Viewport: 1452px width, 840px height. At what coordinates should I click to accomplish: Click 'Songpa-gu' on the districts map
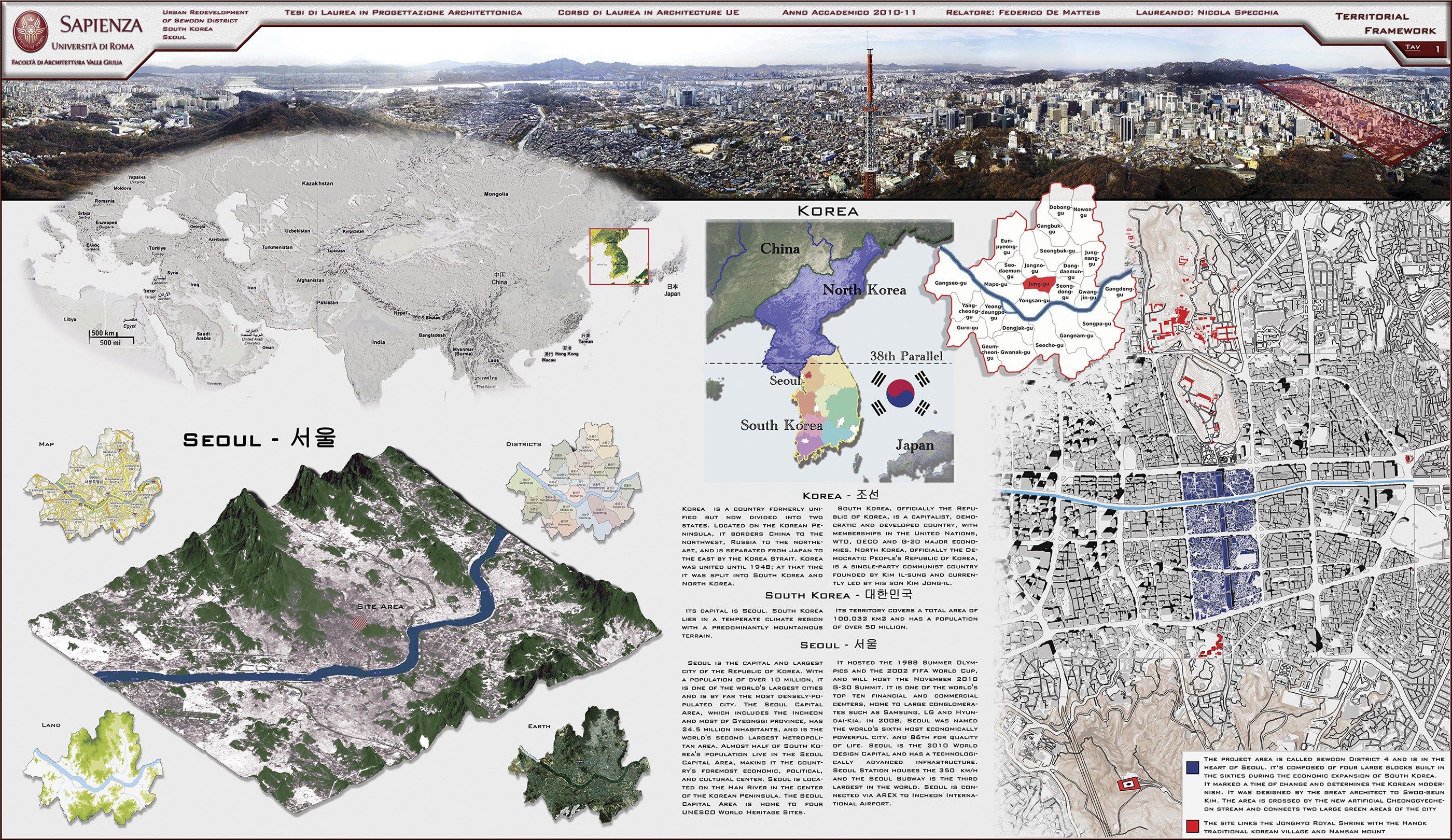[x=1096, y=324]
